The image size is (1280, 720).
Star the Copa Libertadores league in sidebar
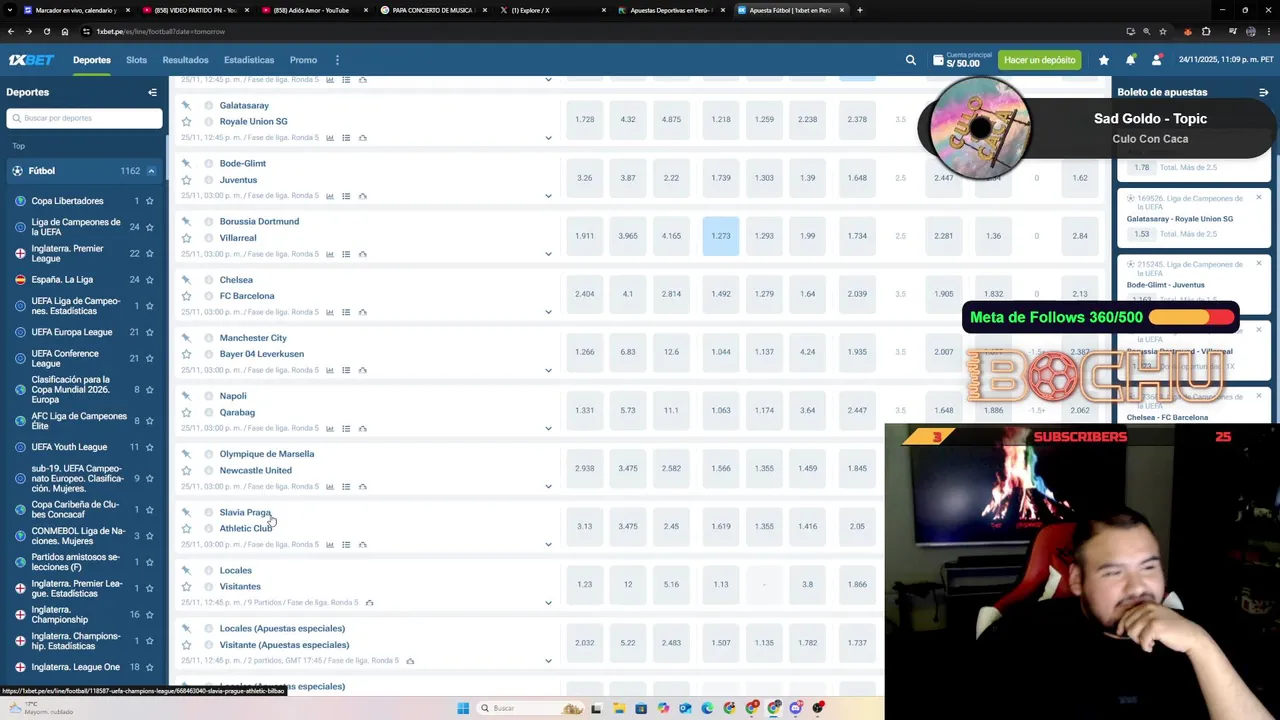tap(150, 201)
